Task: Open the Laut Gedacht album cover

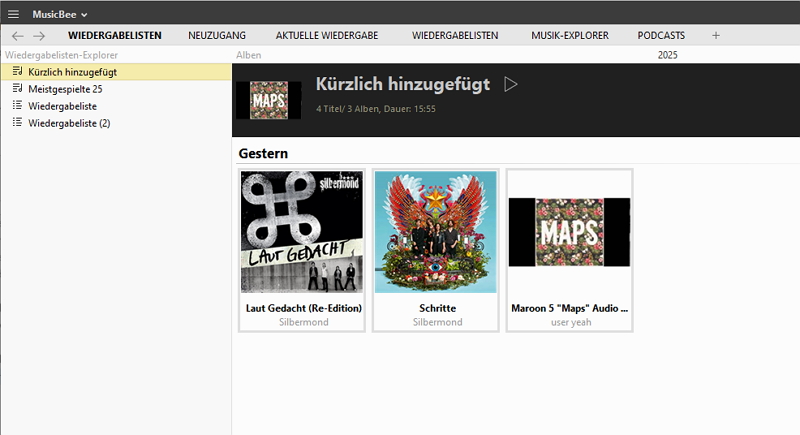Action: pyautogui.click(x=302, y=232)
